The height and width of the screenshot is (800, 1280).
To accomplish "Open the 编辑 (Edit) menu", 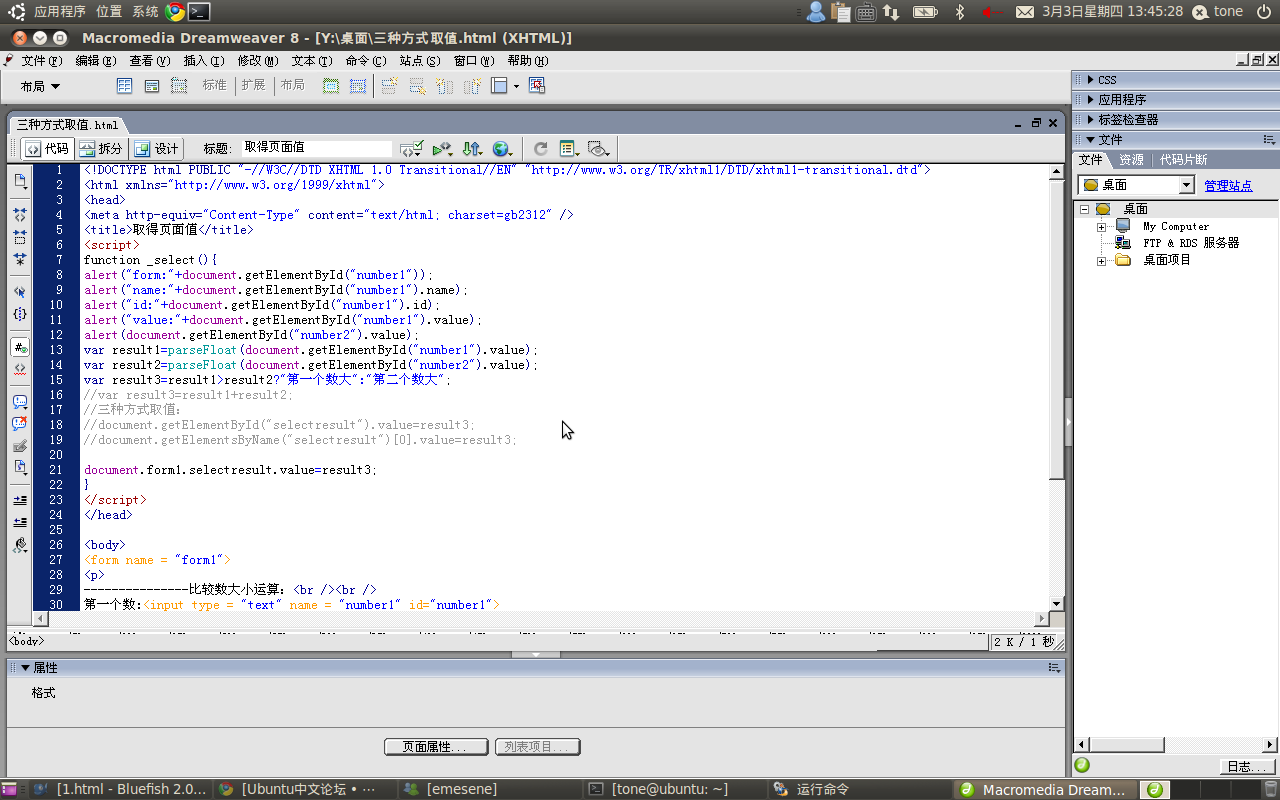I will tap(95, 61).
